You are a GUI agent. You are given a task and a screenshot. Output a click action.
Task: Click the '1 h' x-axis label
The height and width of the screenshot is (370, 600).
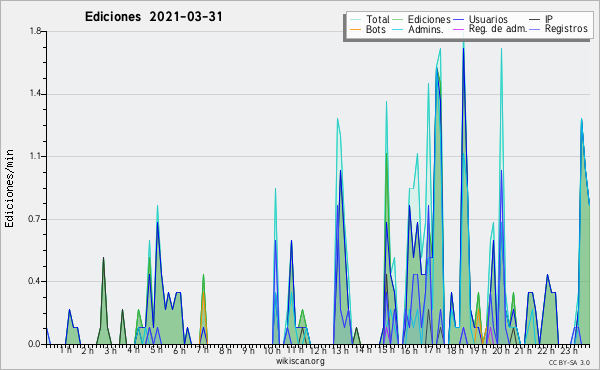pos(65,350)
